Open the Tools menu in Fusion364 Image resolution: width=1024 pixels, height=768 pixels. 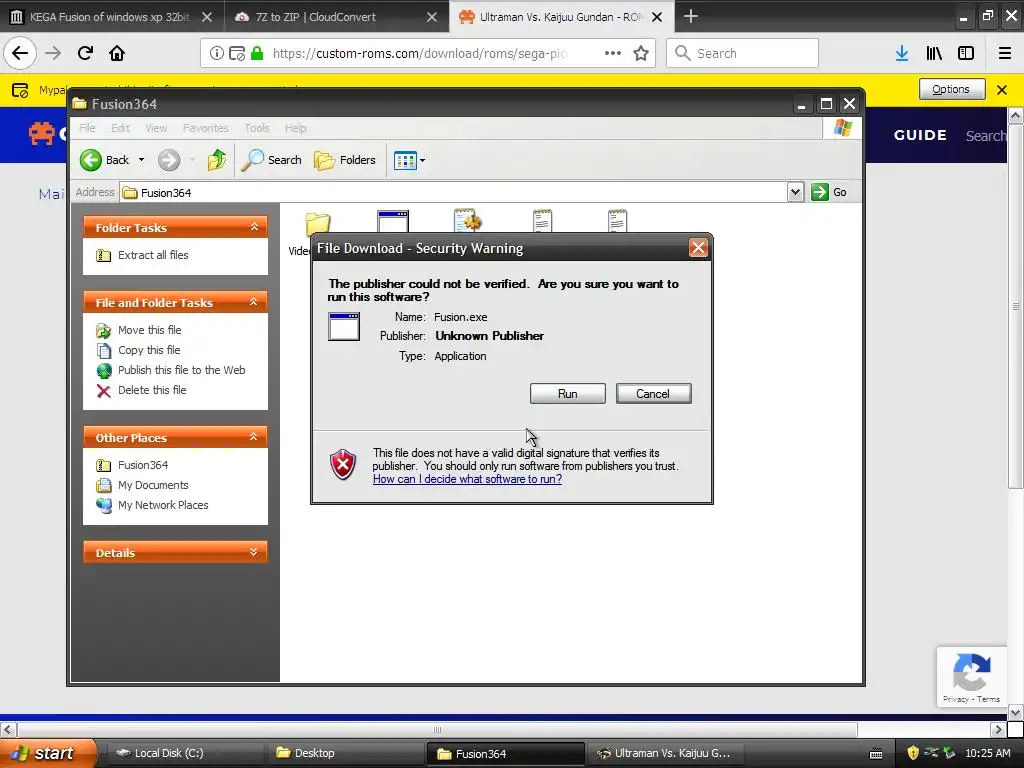(257, 128)
